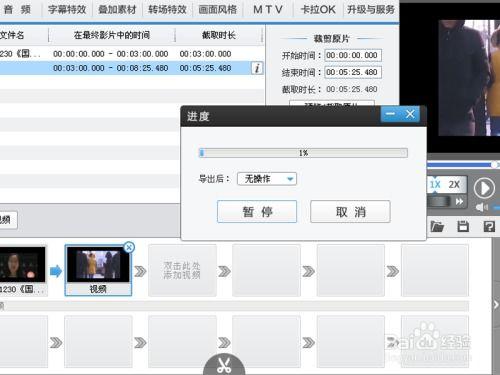The image size is (500, 375).
Task: Expand the right-side panel arrow
Action: (x=496, y=305)
